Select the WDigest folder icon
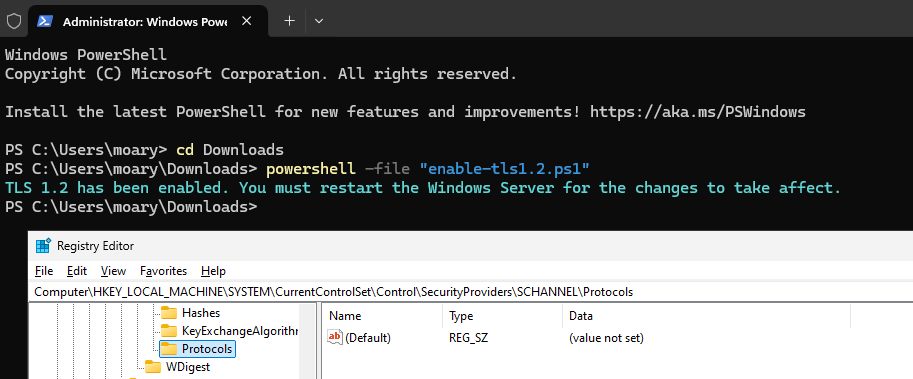The width and height of the screenshot is (913, 379). 153,367
